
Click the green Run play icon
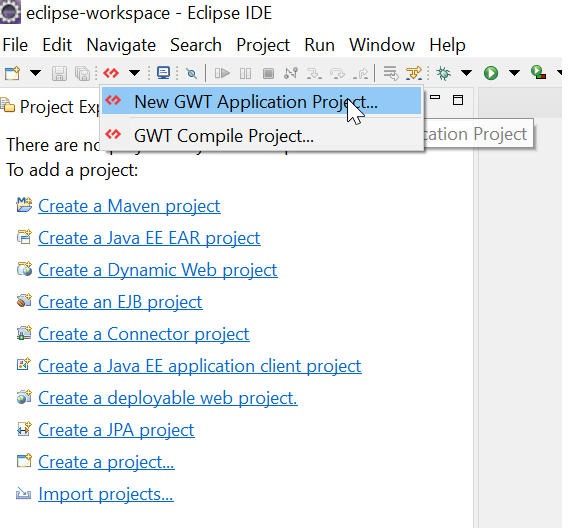pyautogui.click(x=491, y=73)
